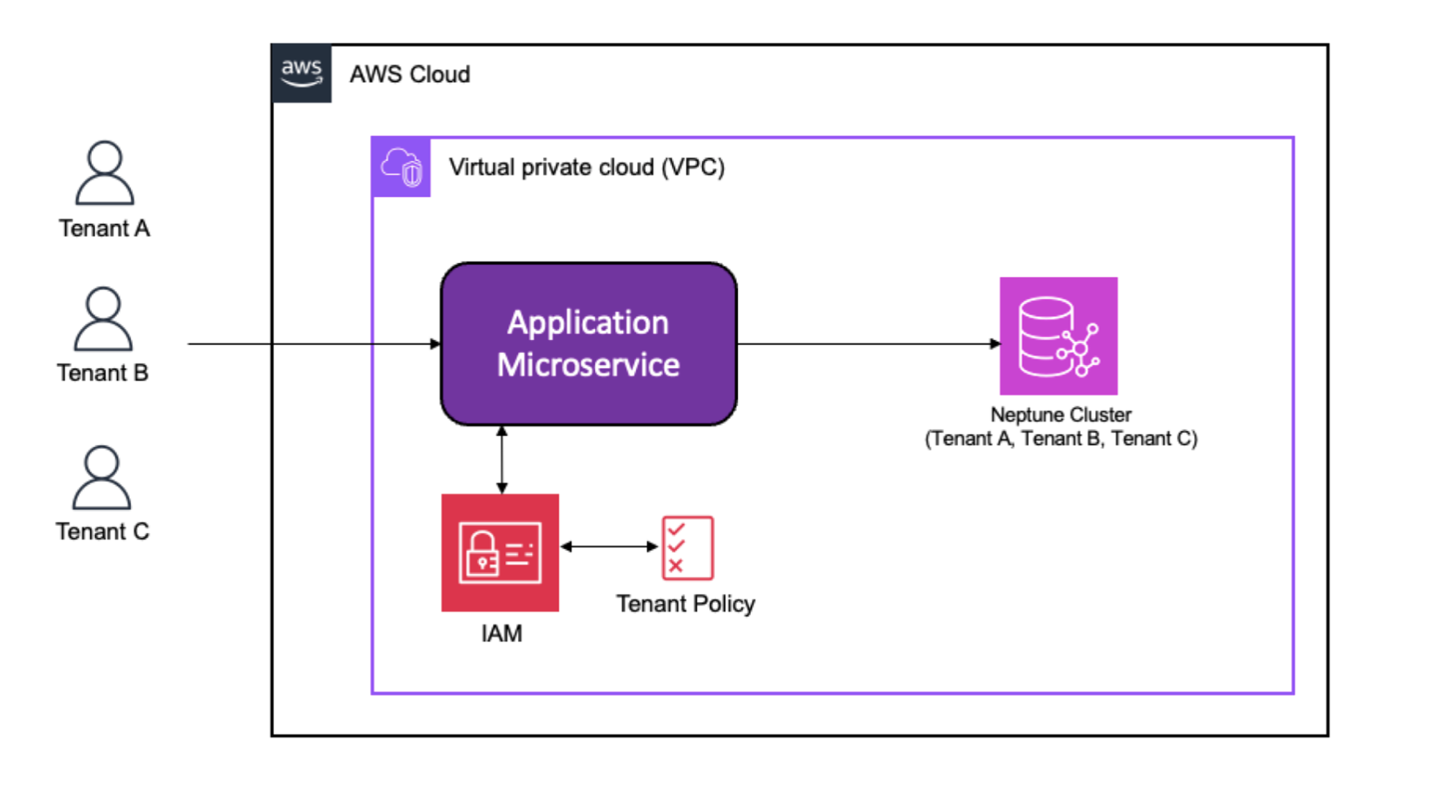Click the Tenant A user icon

pyautogui.click(x=104, y=173)
